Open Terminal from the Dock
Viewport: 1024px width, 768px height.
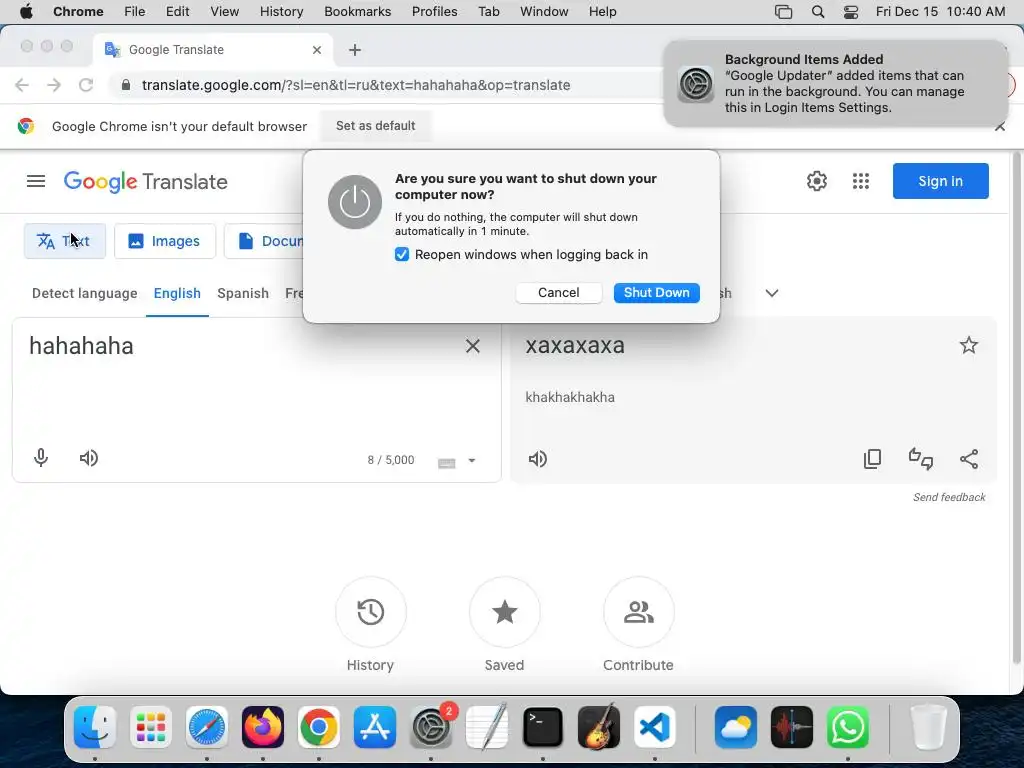tap(543, 727)
